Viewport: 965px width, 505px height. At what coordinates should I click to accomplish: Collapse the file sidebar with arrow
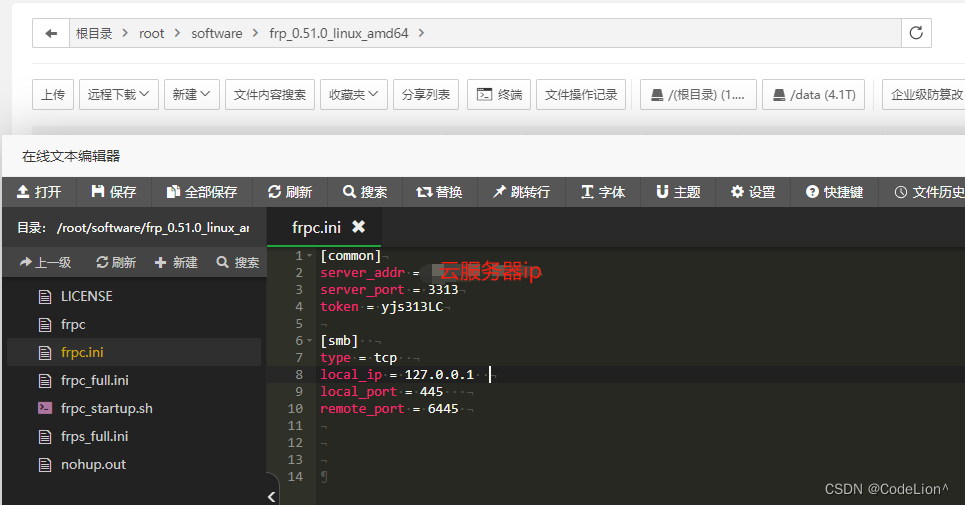click(271, 496)
